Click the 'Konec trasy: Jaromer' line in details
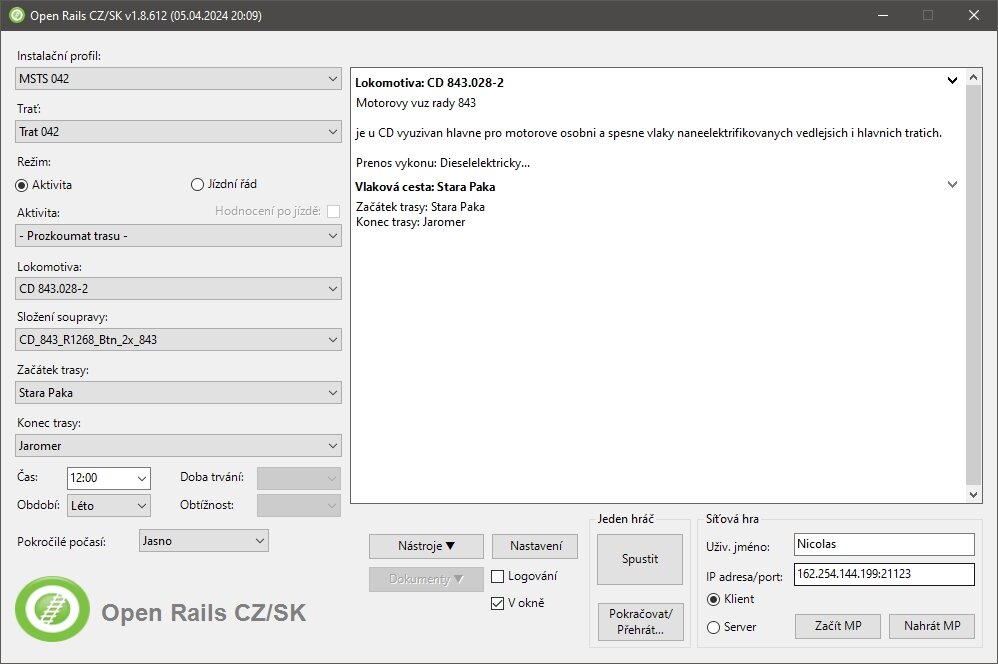 [411, 222]
